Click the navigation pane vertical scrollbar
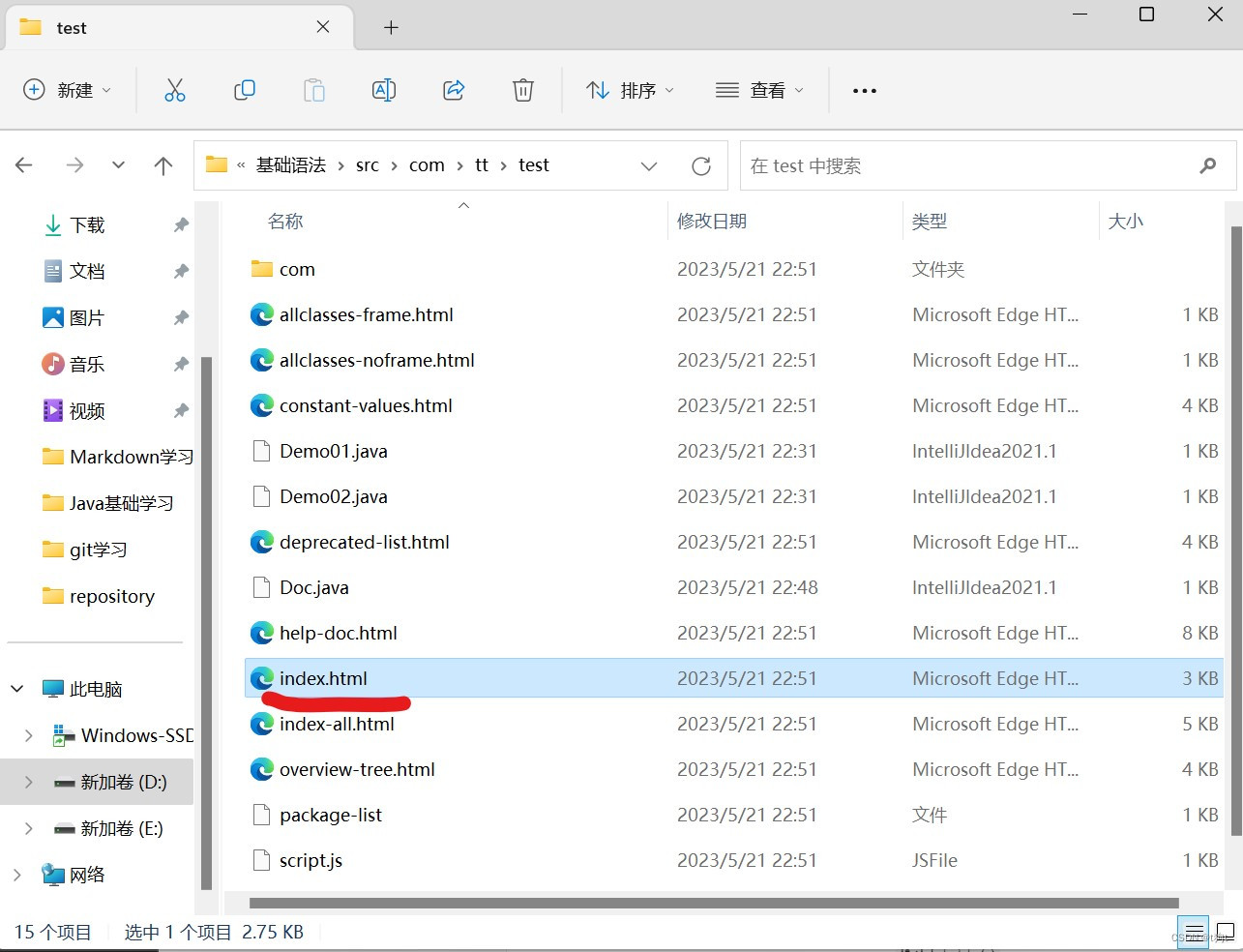 tap(206, 622)
